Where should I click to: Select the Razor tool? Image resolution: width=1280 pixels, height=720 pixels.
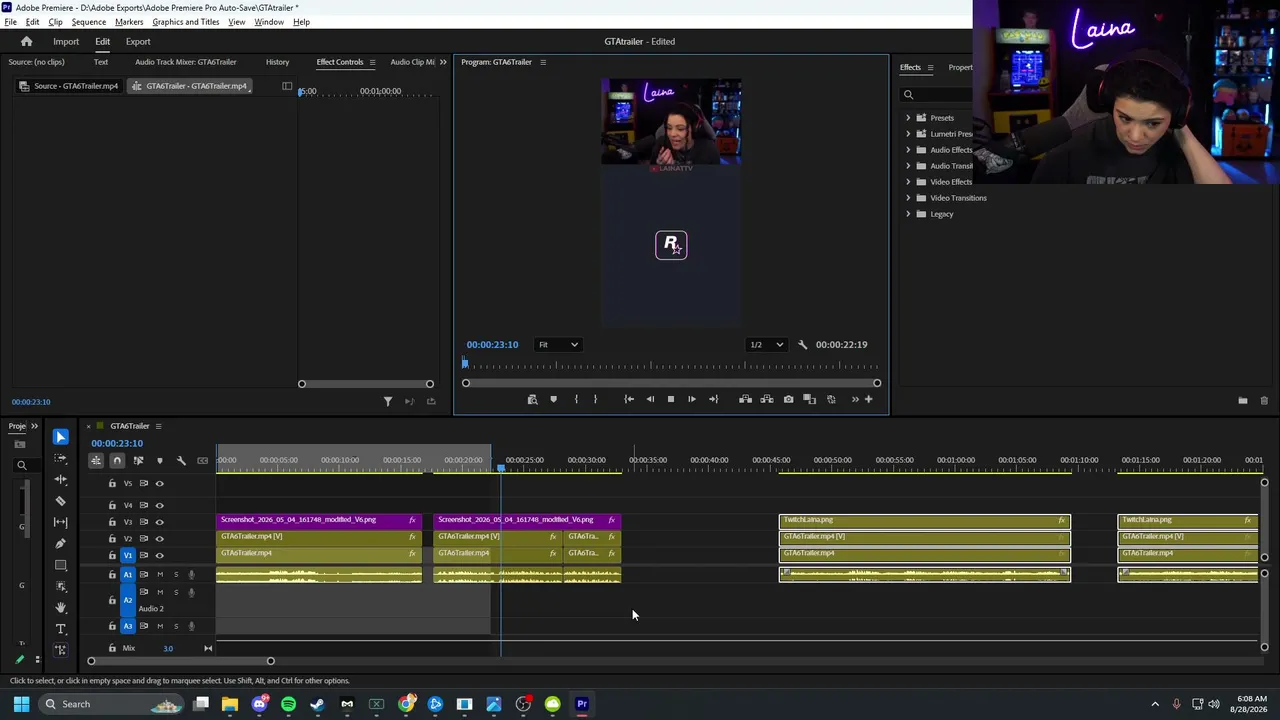pyautogui.click(x=60, y=501)
